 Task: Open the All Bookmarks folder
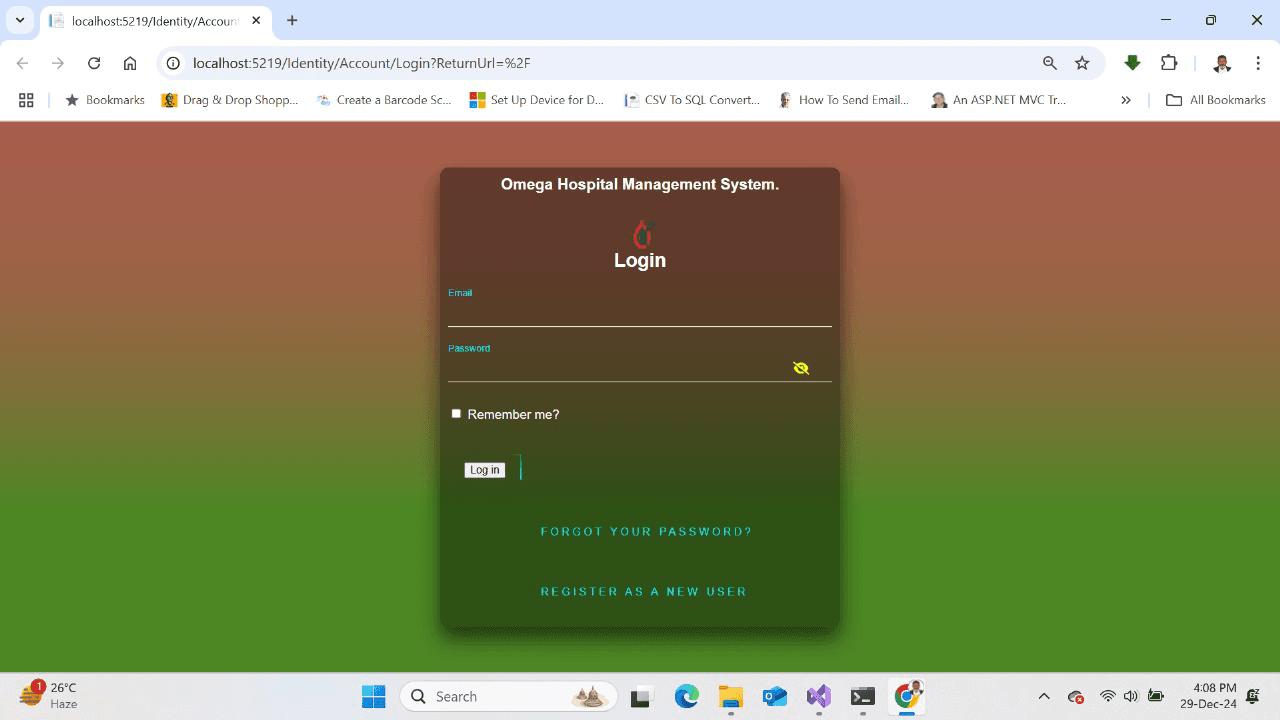1215,100
